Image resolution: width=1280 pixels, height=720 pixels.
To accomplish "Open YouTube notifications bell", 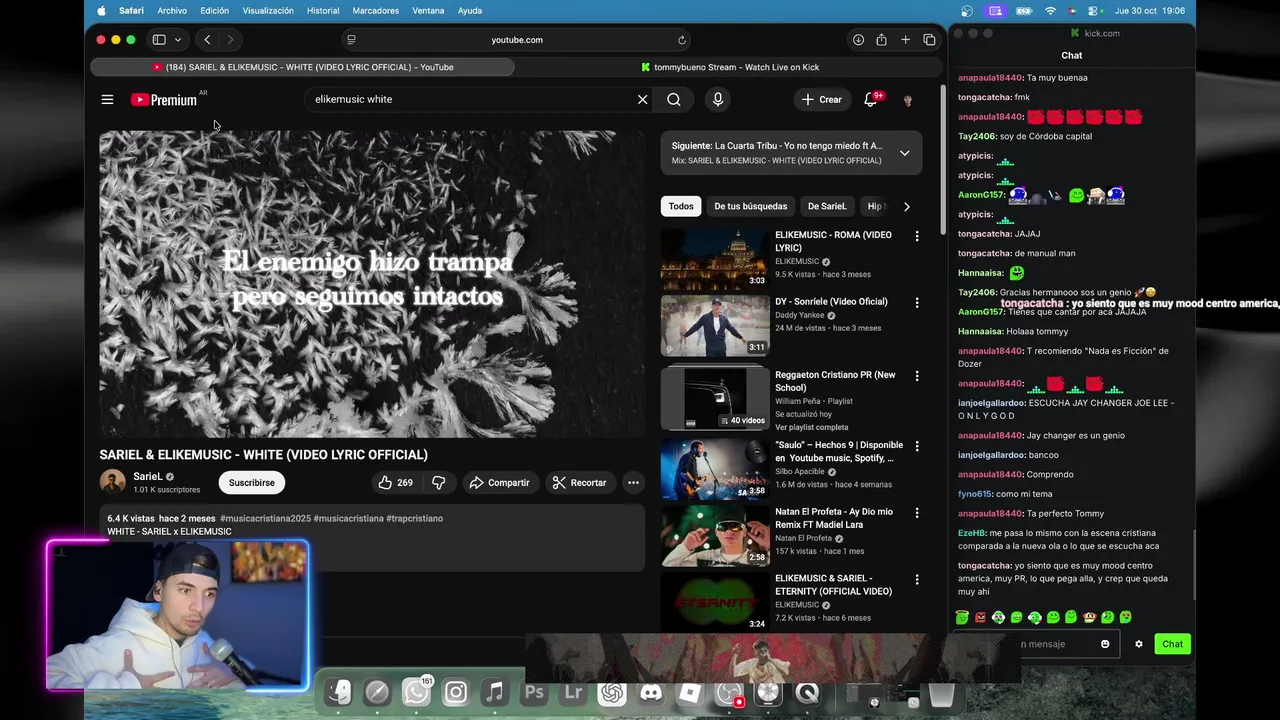I will pyautogui.click(x=871, y=99).
